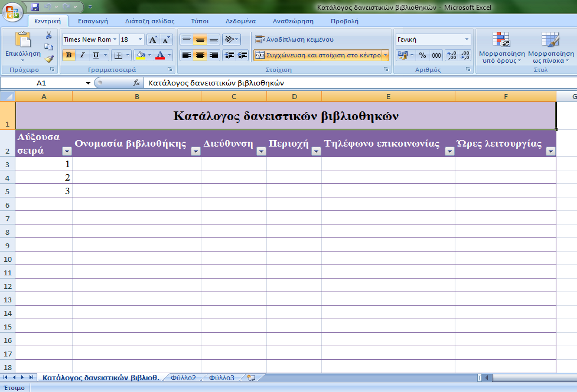This screenshot has height=392, width=577.
Task: Apply red font color
Action: coord(160,55)
